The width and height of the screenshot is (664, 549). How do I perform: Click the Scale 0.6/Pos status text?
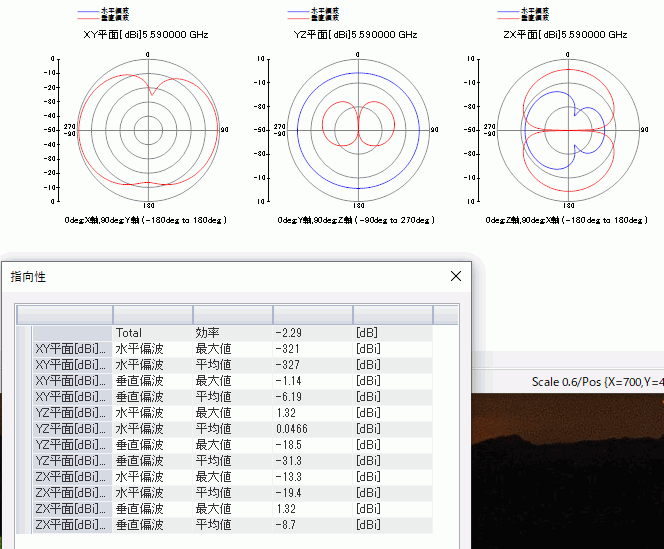point(597,382)
